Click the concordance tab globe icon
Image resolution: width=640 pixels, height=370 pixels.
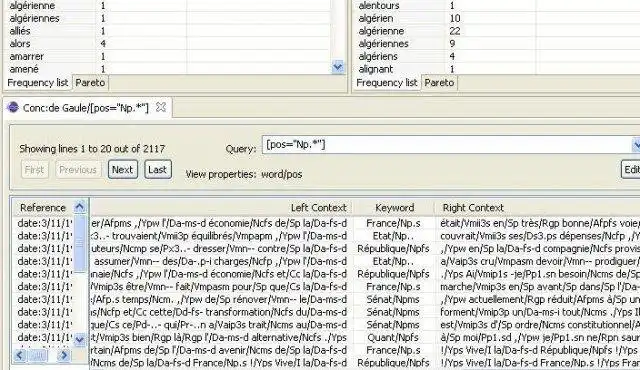click(13, 107)
